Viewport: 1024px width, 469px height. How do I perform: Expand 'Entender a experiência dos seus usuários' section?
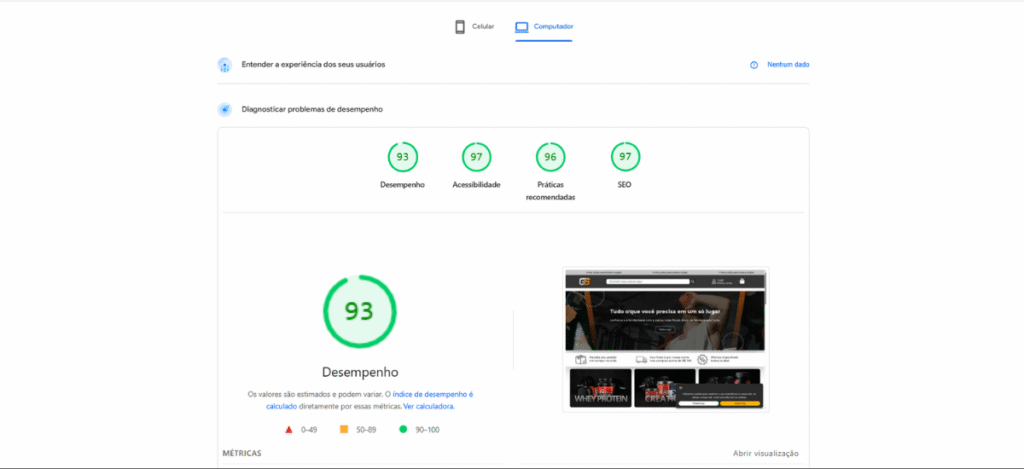pyautogui.click(x=313, y=65)
